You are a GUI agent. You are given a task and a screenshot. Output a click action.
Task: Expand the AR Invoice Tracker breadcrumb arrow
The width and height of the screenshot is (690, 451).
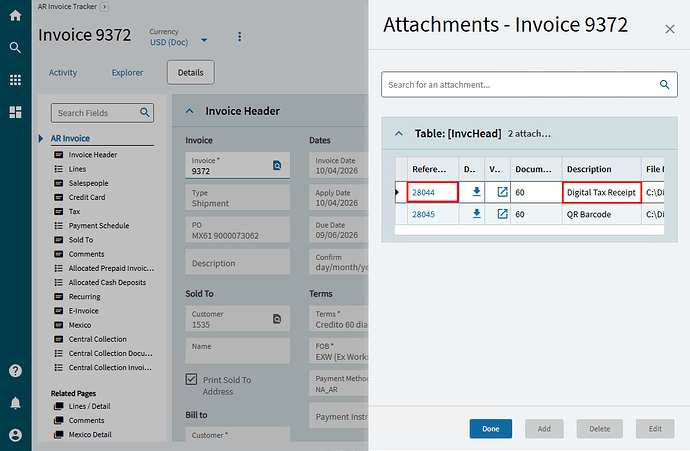[x=105, y=7]
